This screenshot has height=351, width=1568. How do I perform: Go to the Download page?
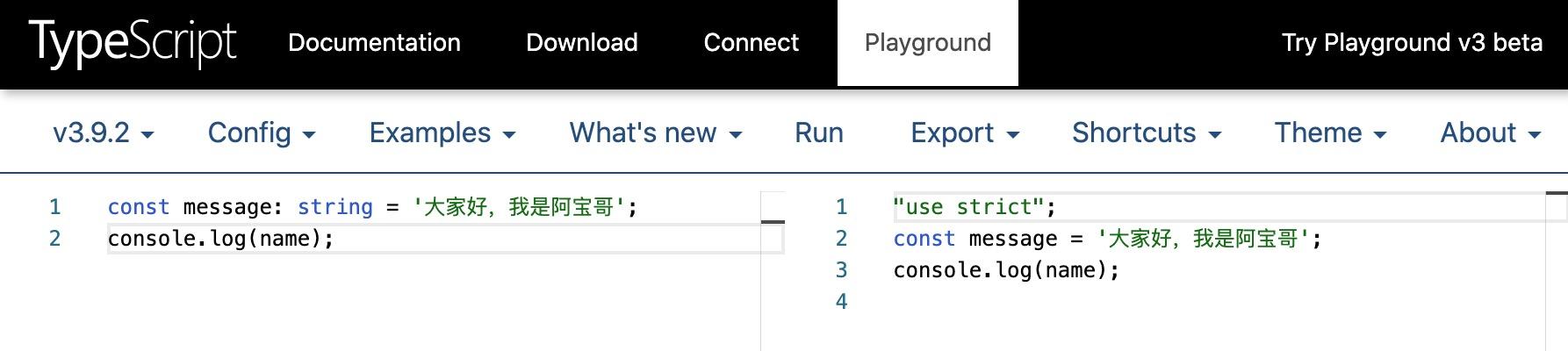582,43
